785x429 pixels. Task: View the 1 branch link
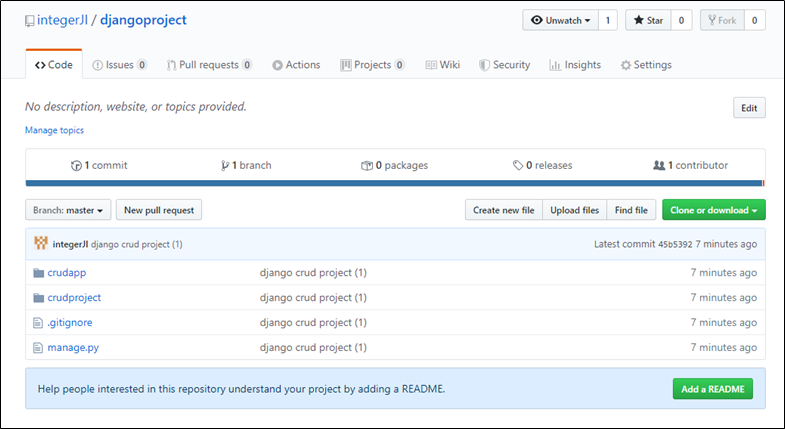[246, 165]
